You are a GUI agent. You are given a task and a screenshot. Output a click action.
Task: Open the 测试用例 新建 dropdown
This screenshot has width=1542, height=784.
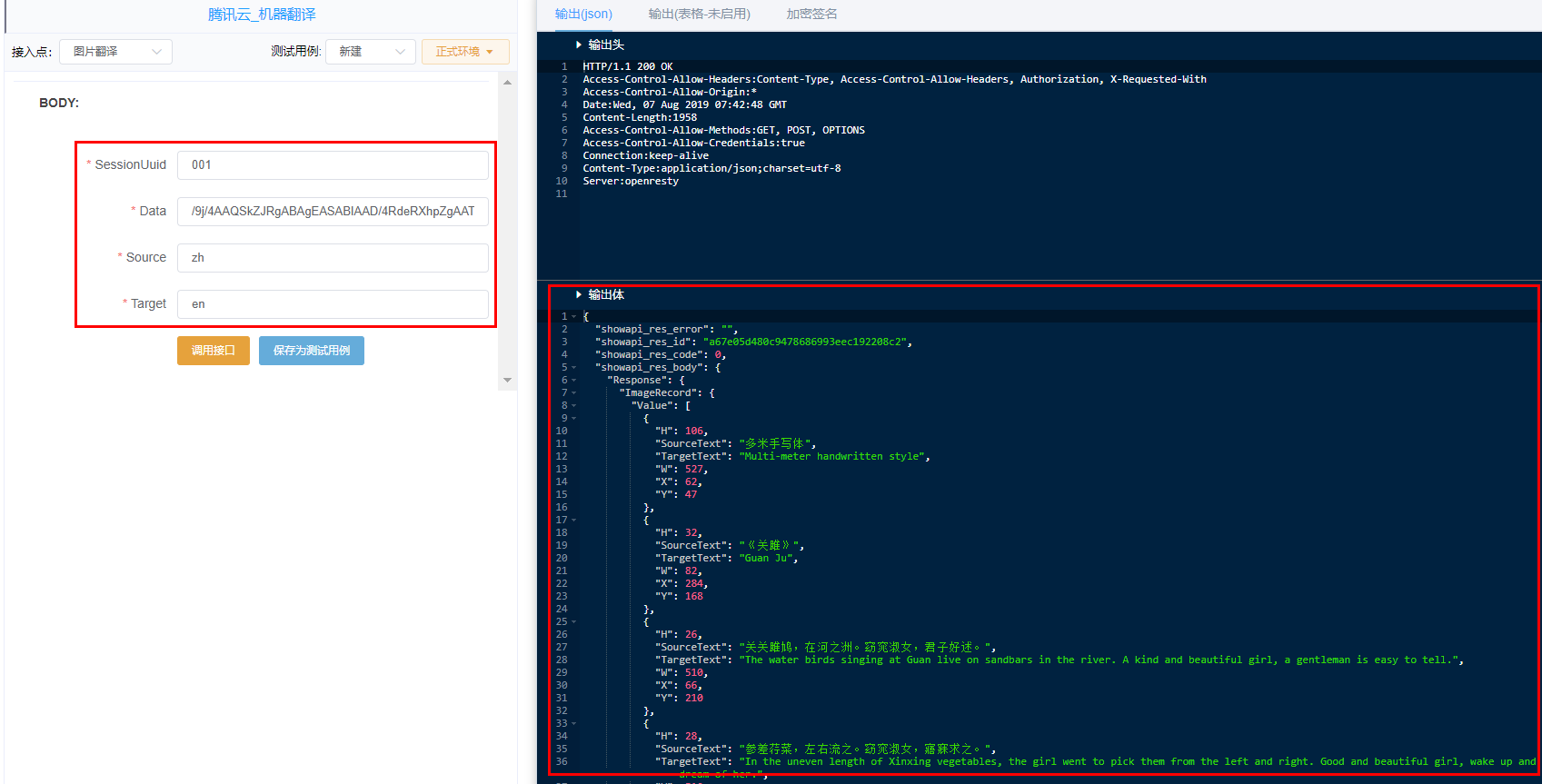(371, 52)
